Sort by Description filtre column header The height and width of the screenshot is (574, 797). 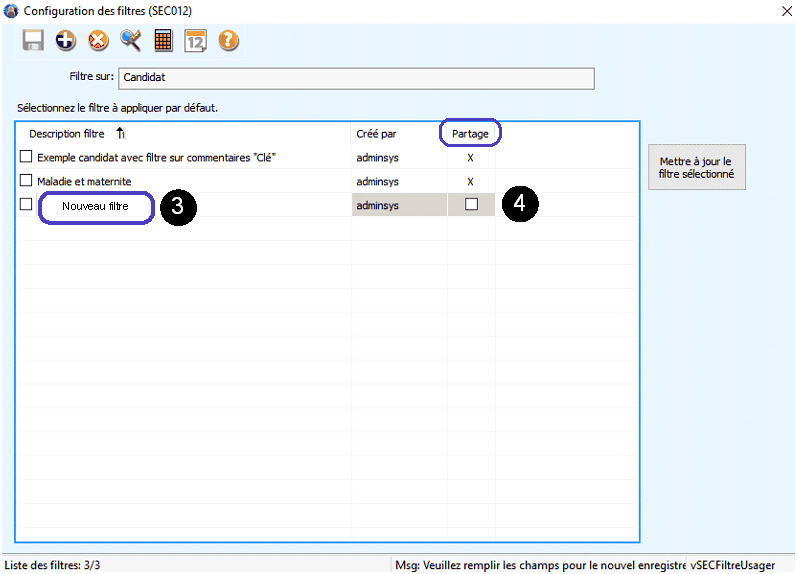tap(67, 133)
